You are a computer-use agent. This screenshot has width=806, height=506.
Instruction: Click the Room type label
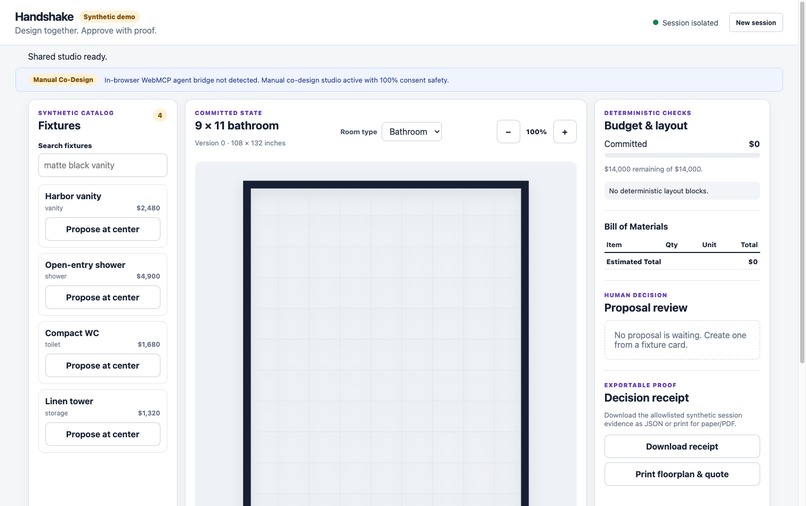click(358, 132)
